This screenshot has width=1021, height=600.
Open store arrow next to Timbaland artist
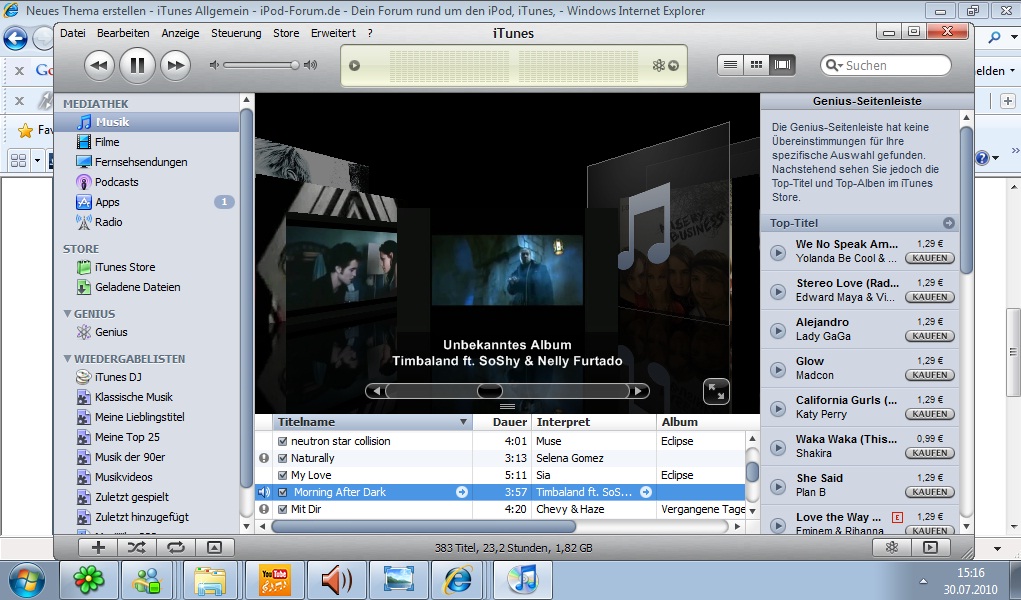[x=646, y=492]
